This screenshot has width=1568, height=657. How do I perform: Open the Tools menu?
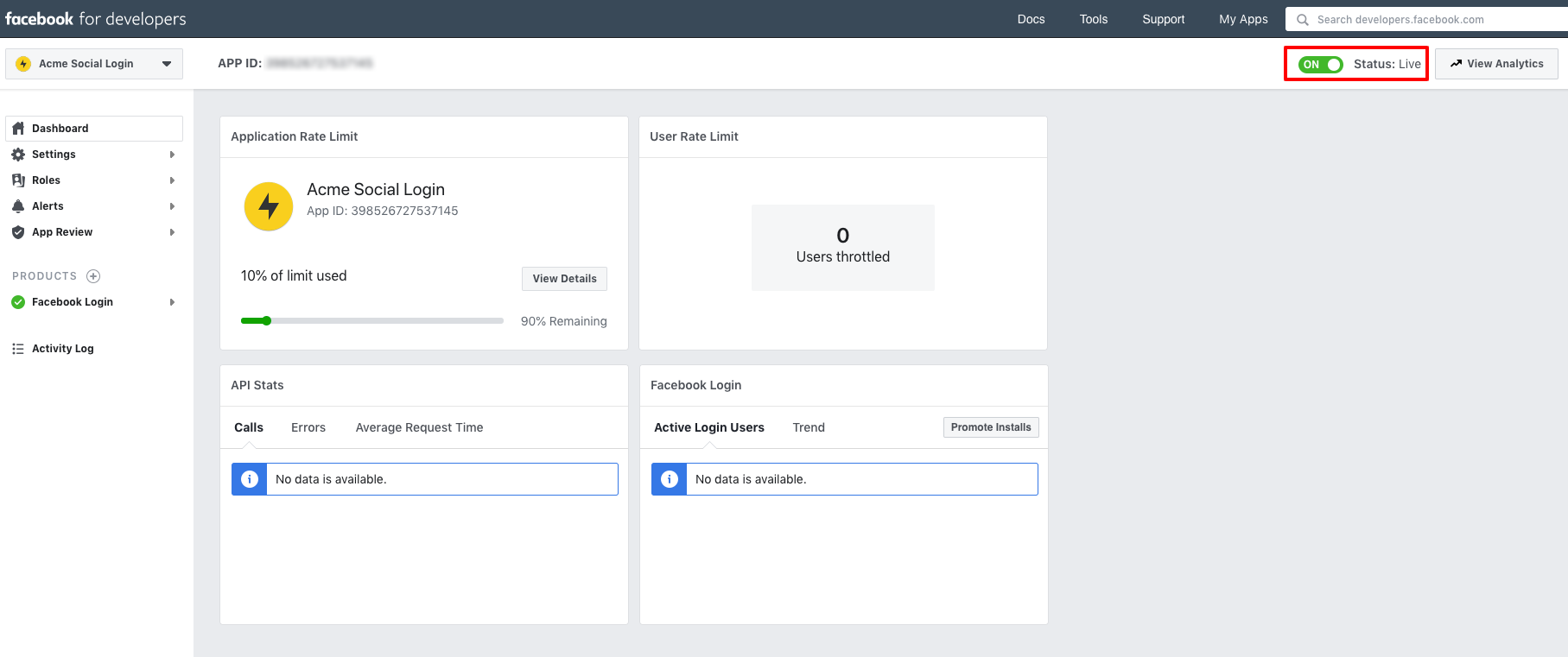[x=1094, y=19]
